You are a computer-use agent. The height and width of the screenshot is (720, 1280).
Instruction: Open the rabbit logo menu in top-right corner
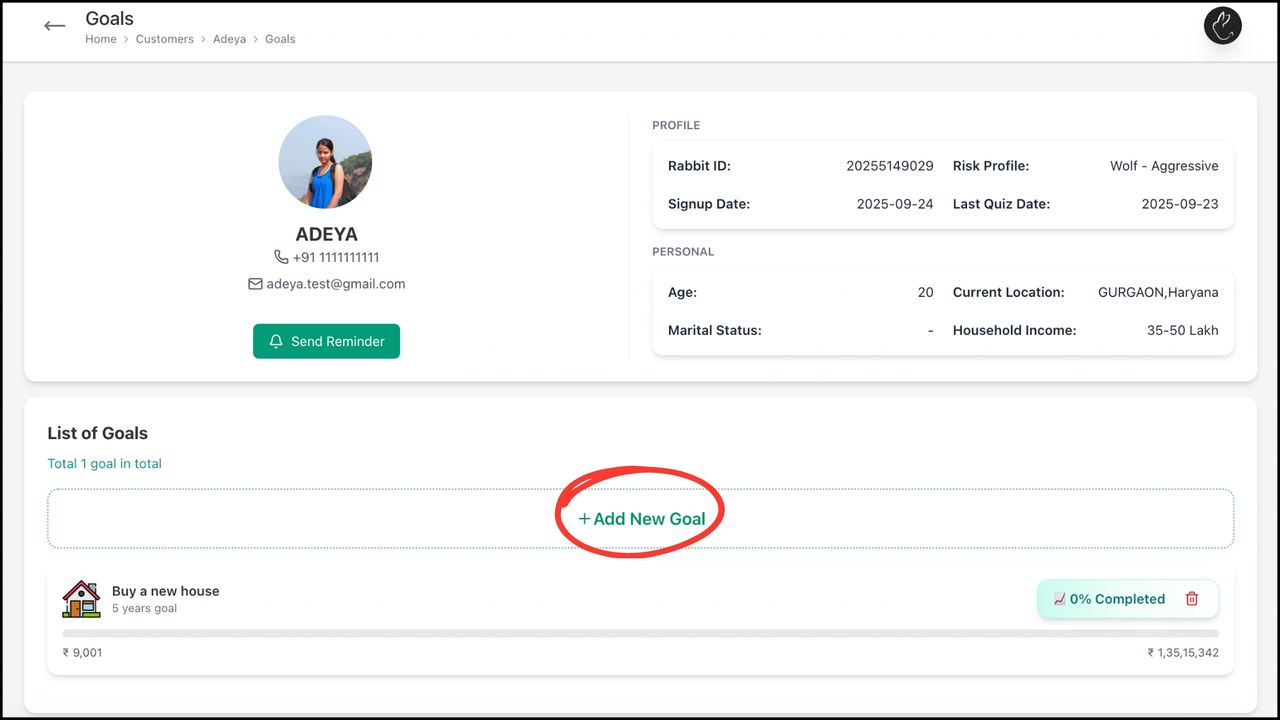(x=1222, y=26)
